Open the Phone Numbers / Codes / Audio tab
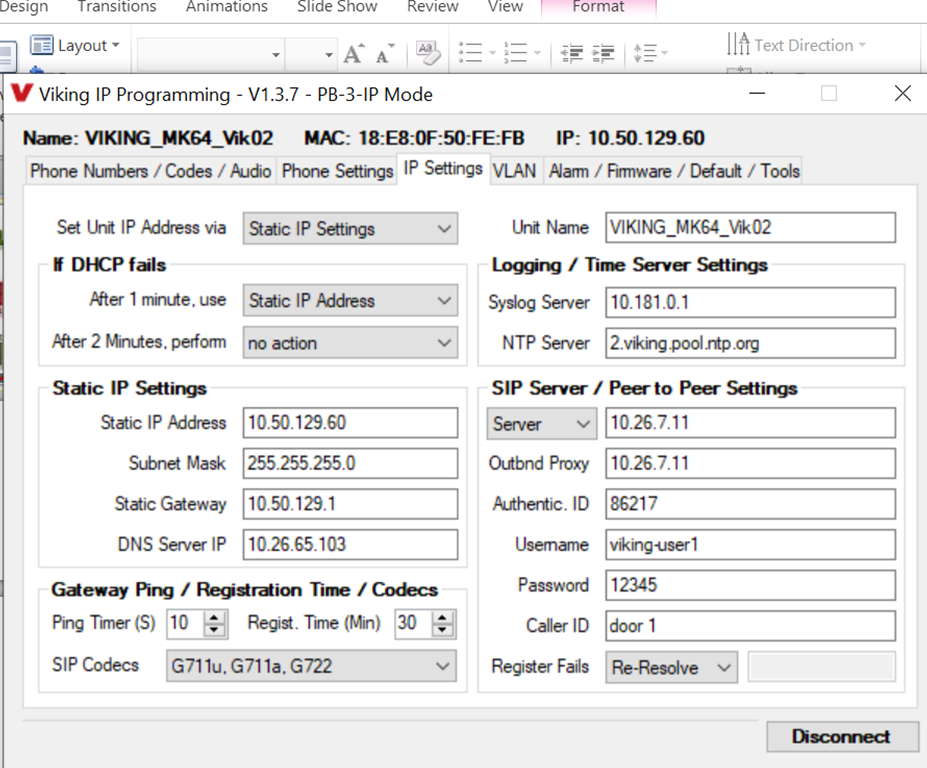927x768 pixels. [149, 171]
